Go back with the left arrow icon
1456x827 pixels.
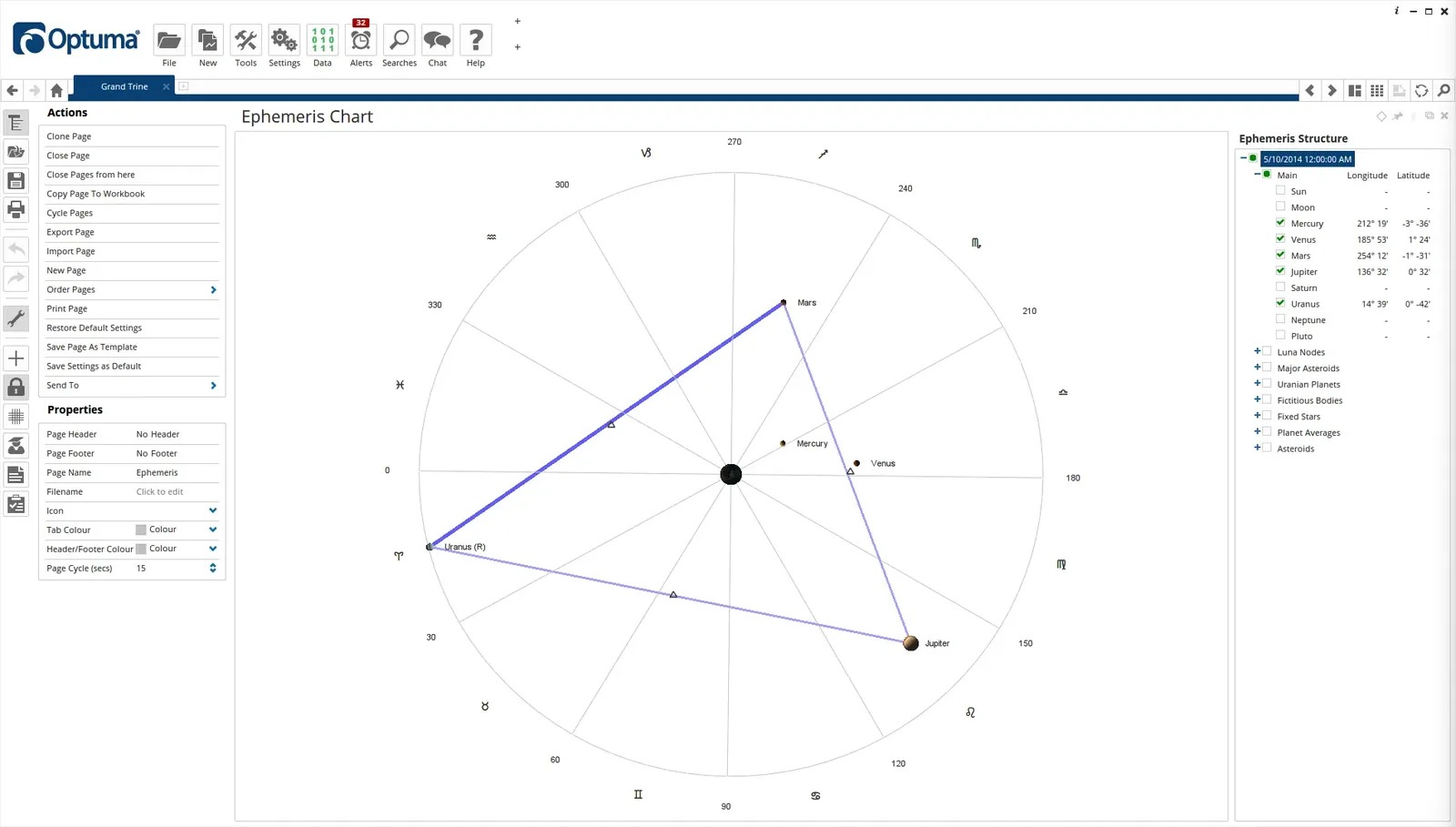[x=13, y=90]
